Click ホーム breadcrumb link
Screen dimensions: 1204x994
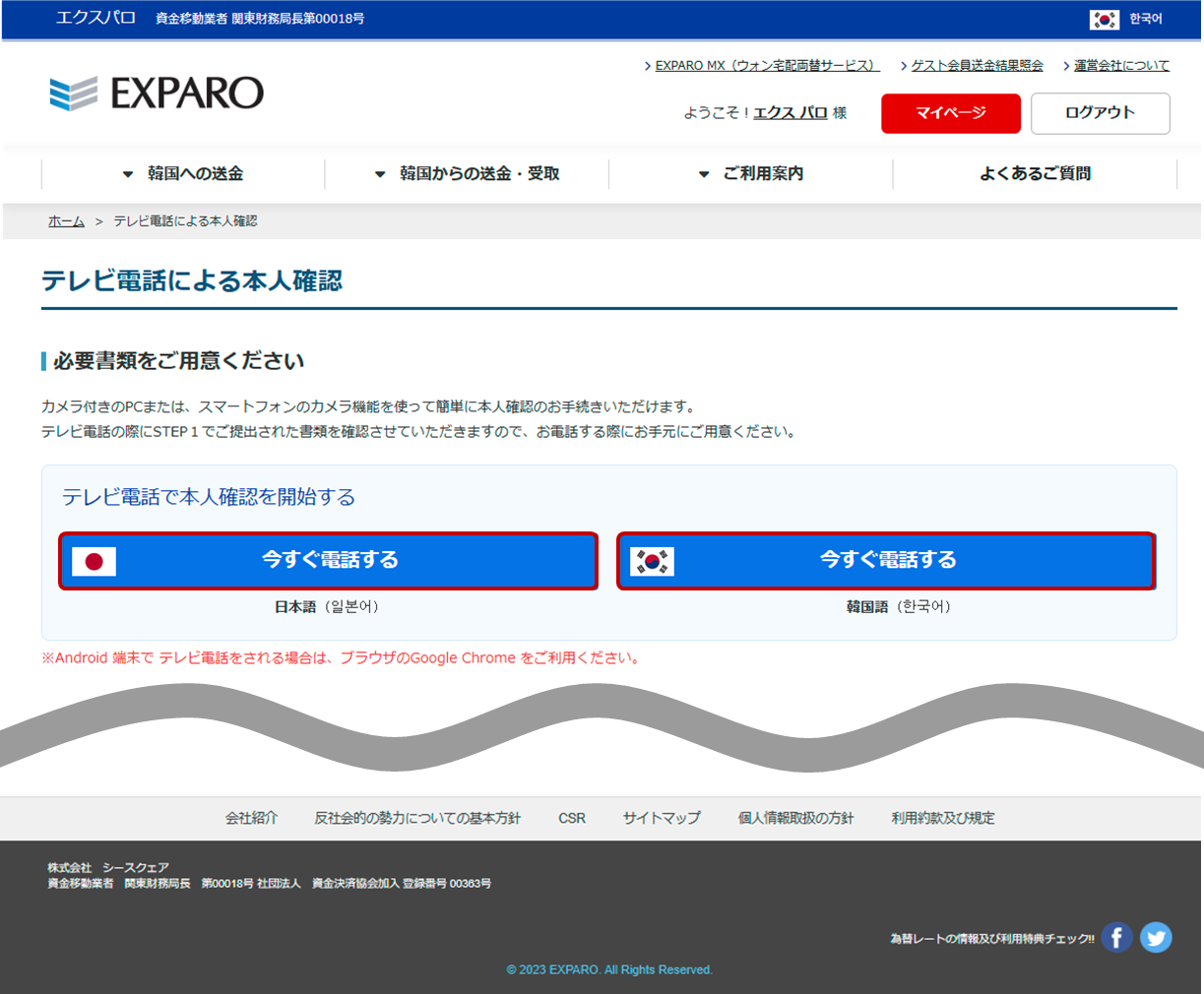(66, 221)
